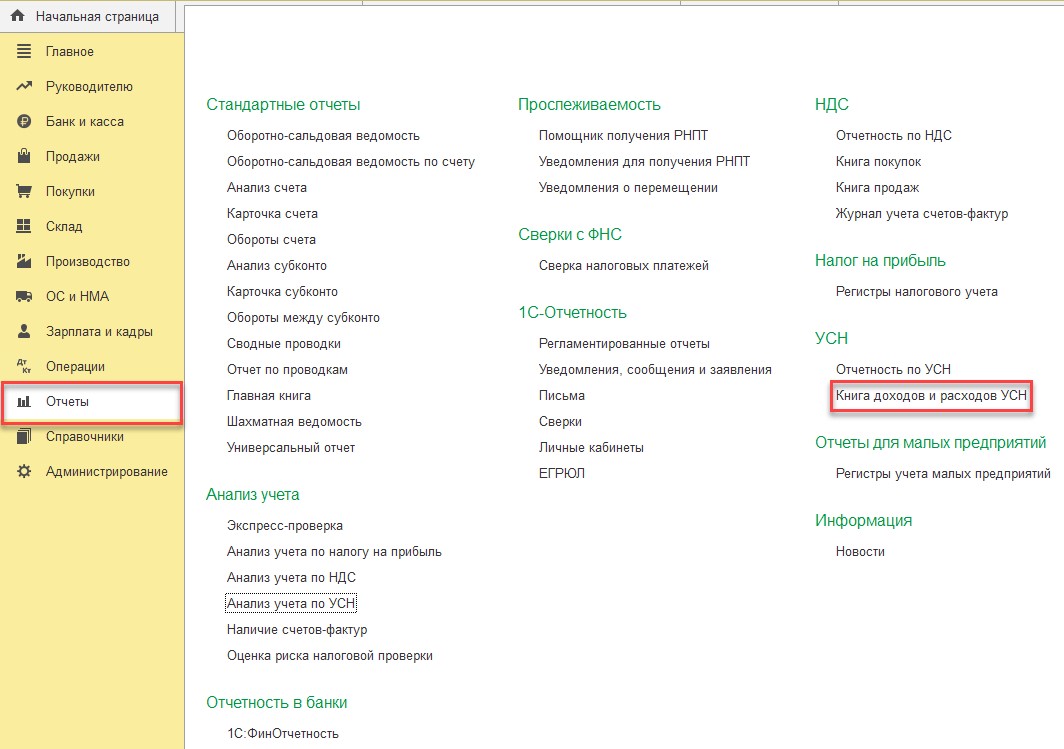Viewport: 1064px width, 749px height.
Task: Click the ruble coin icon for Банк и касса
Action: (x=24, y=121)
